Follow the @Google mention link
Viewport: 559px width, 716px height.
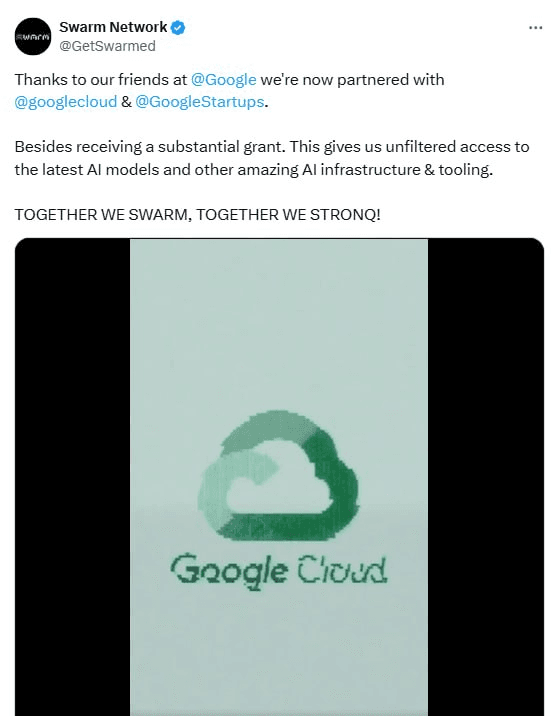(223, 80)
